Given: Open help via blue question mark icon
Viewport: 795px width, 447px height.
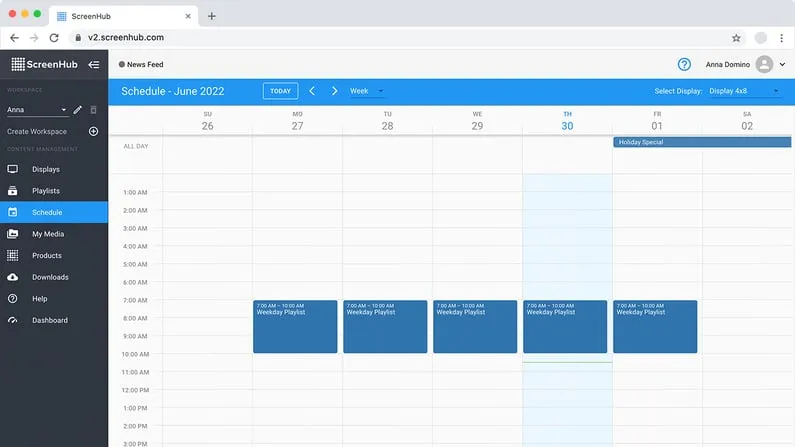Looking at the screenshot, I should (684, 64).
